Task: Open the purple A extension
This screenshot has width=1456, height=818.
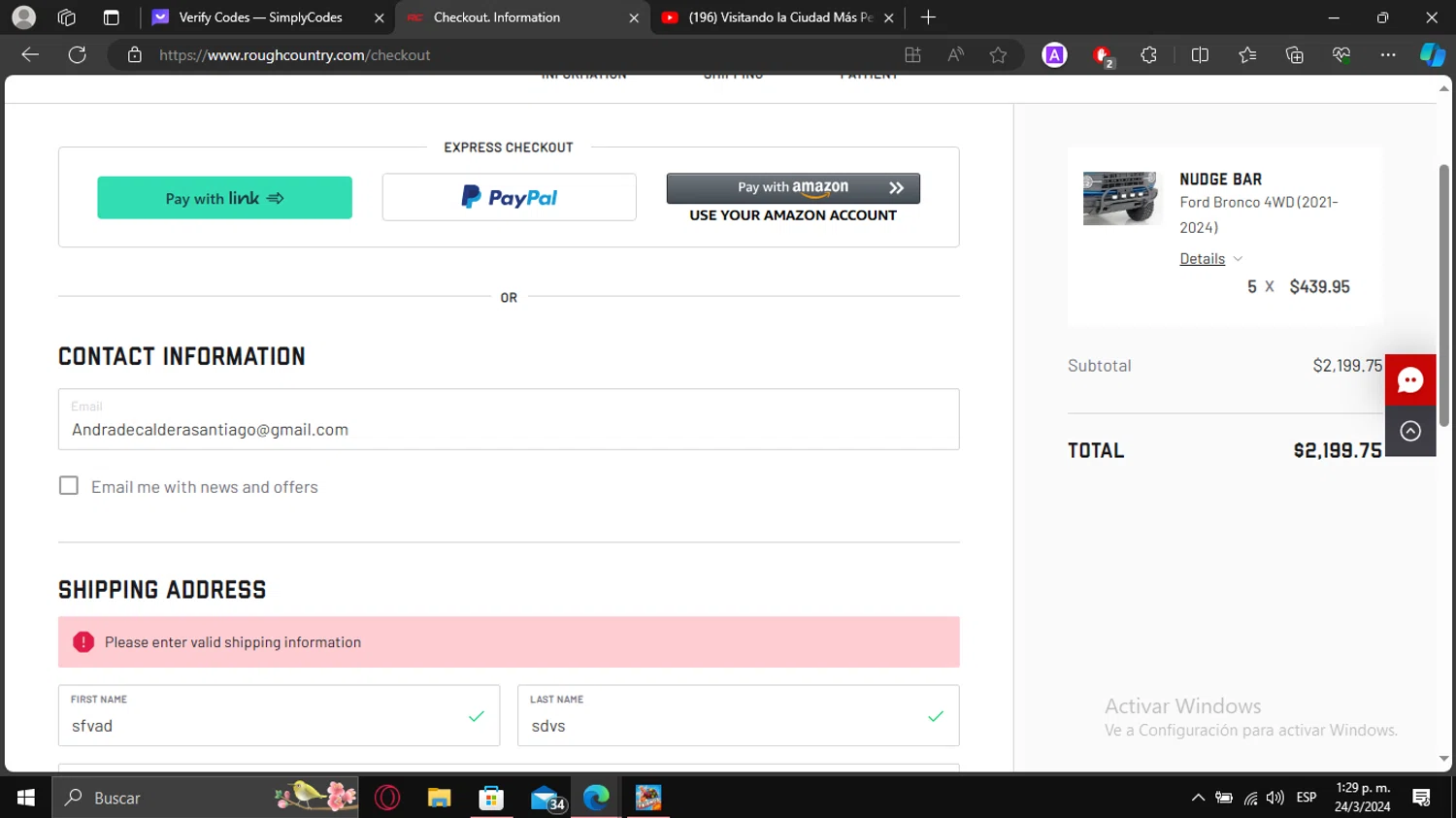Action: tap(1054, 55)
